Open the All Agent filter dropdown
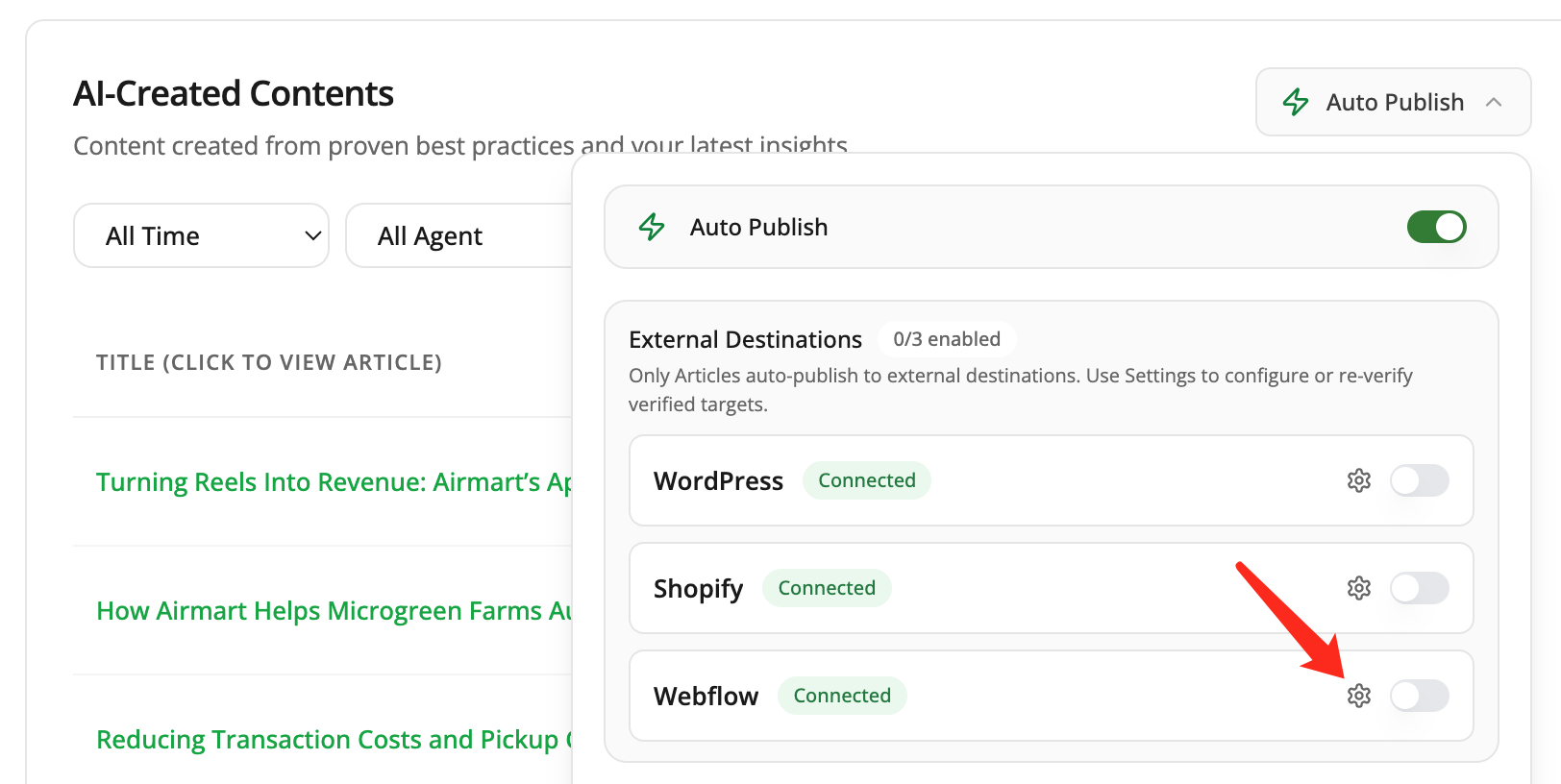1561x784 pixels. [459, 235]
